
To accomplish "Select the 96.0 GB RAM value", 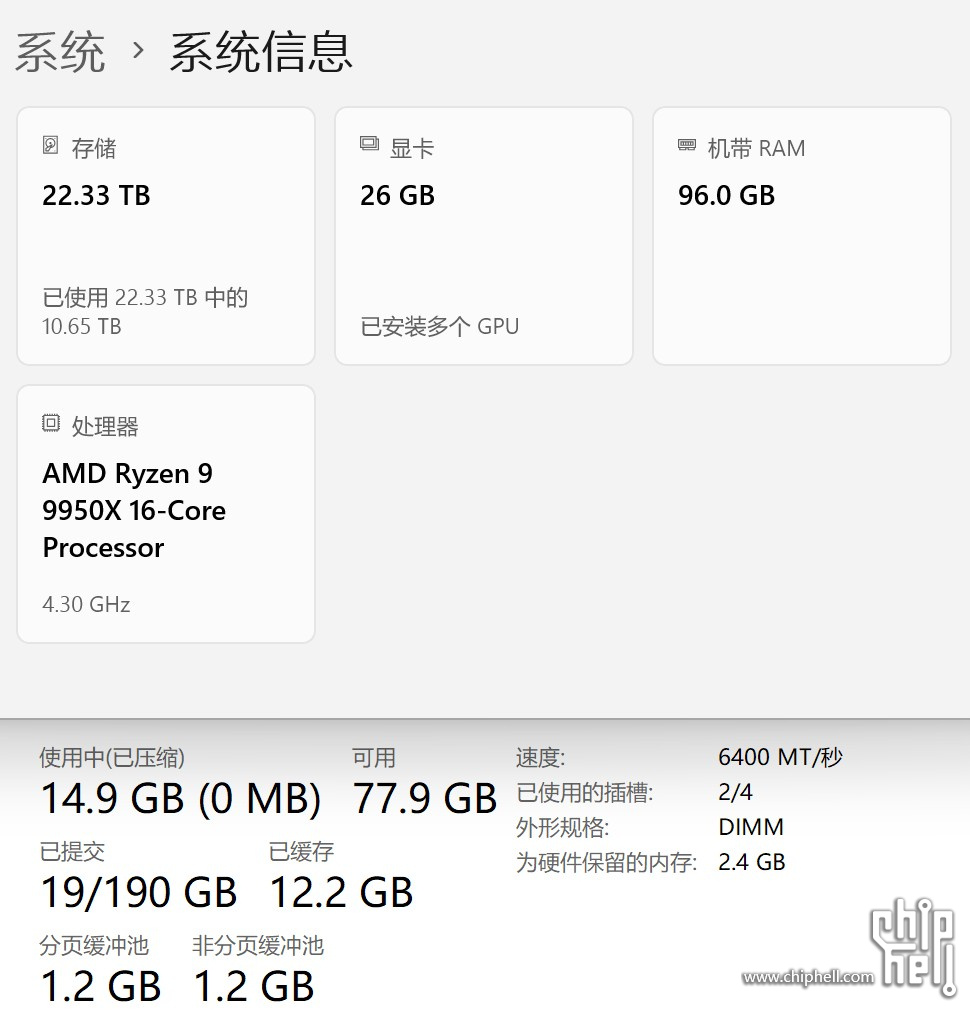I will click(x=726, y=196).
